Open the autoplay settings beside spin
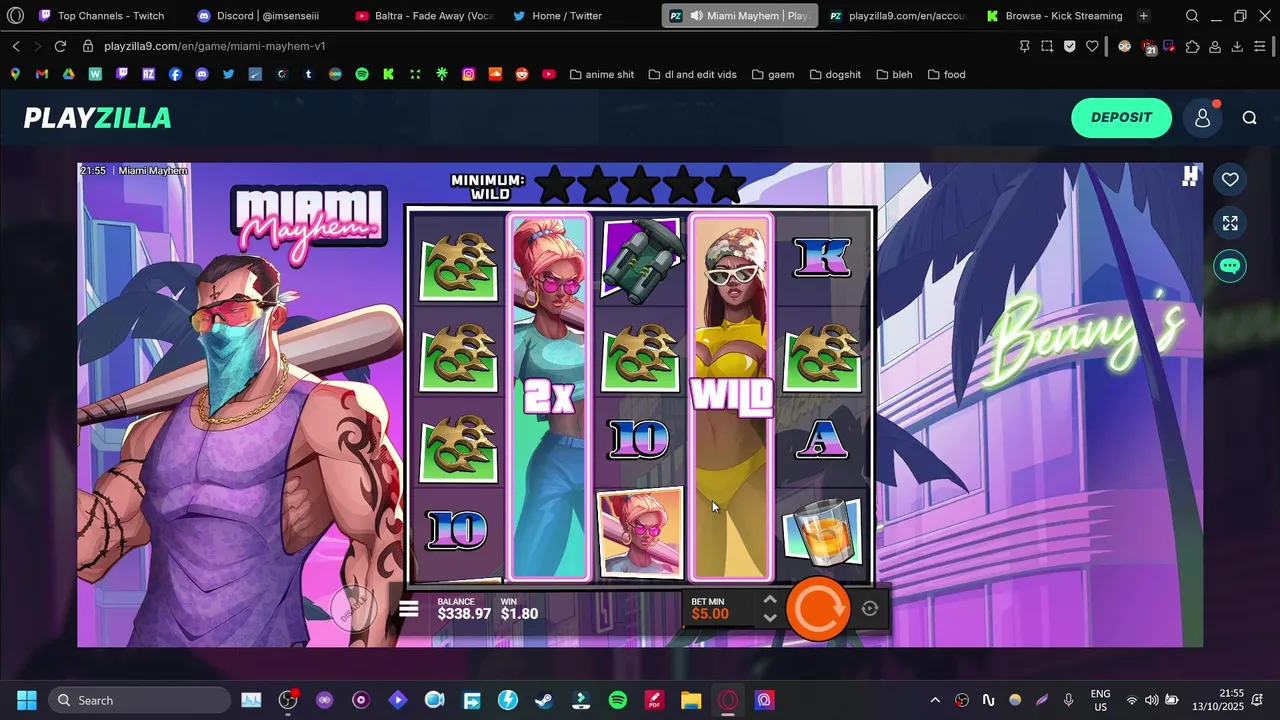 pos(870,608)
